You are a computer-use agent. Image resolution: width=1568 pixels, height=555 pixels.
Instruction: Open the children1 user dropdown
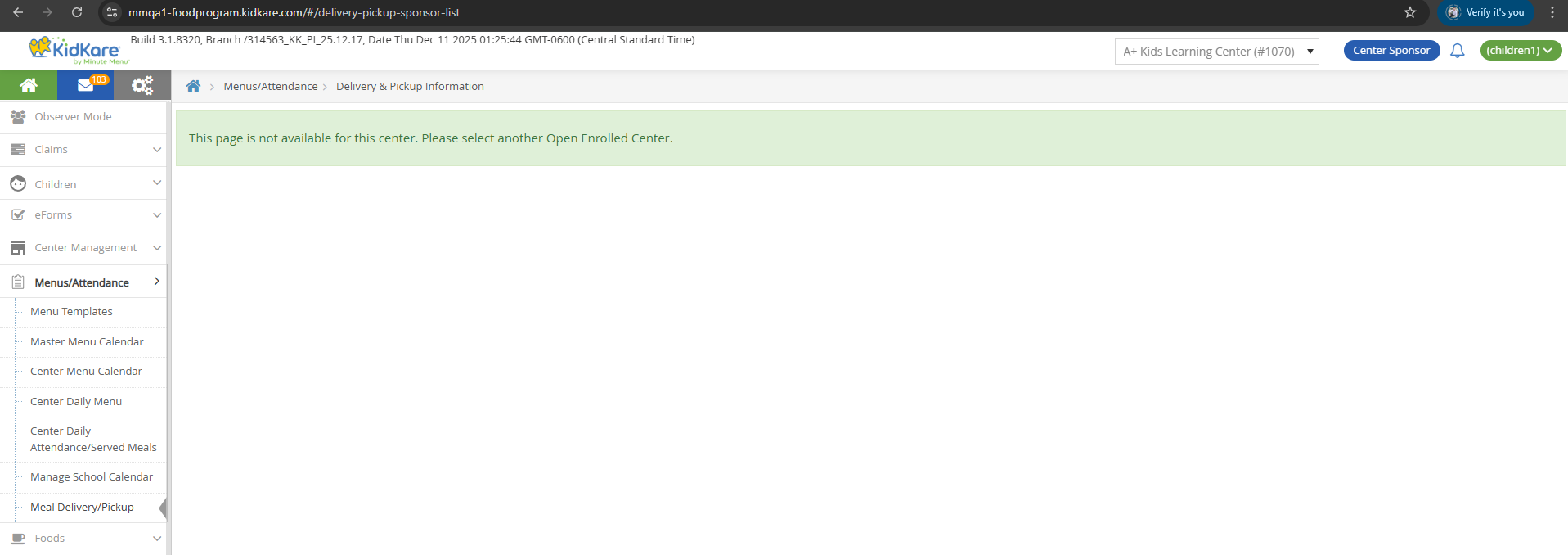coord(1520,51)
